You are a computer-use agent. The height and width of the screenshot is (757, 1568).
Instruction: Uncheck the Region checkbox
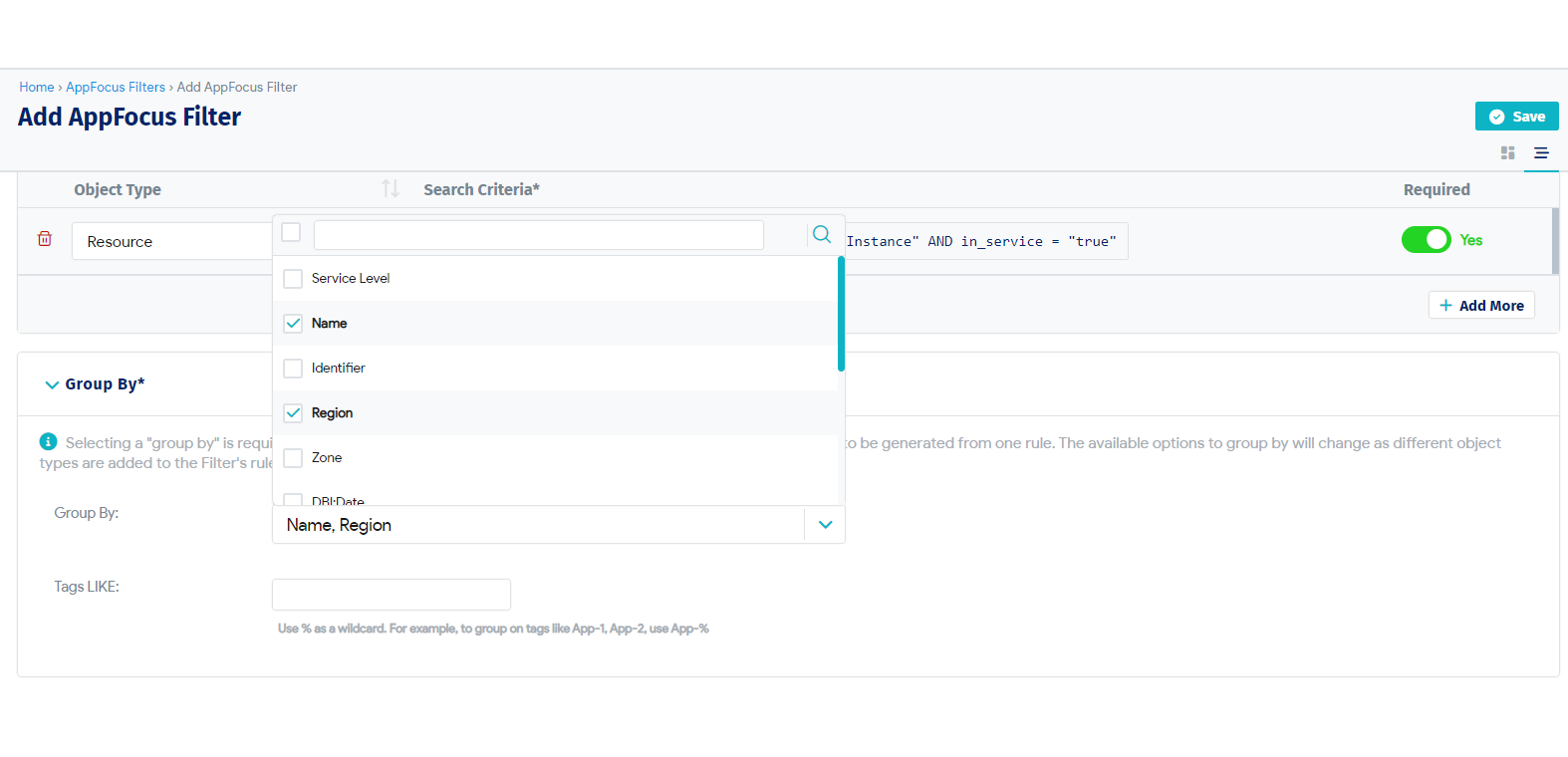click(293, 413)
